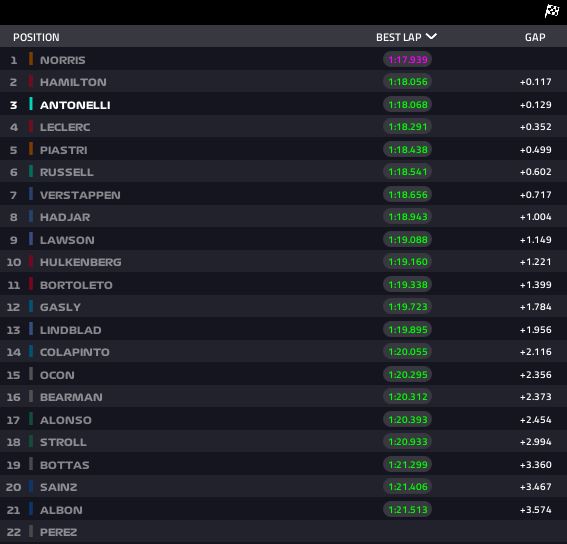This screenshot has height=544, width=567.
Task: Click Verstappen's lap time badge 1:18.656
Action: pyautogui.click(x=408, y=195)
